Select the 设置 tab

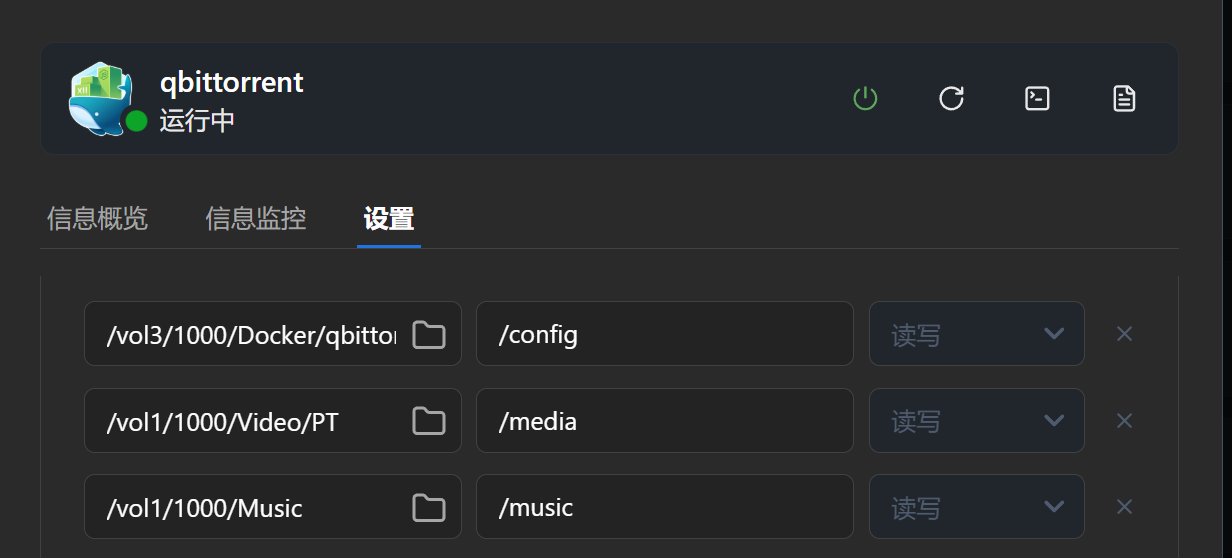389,218
